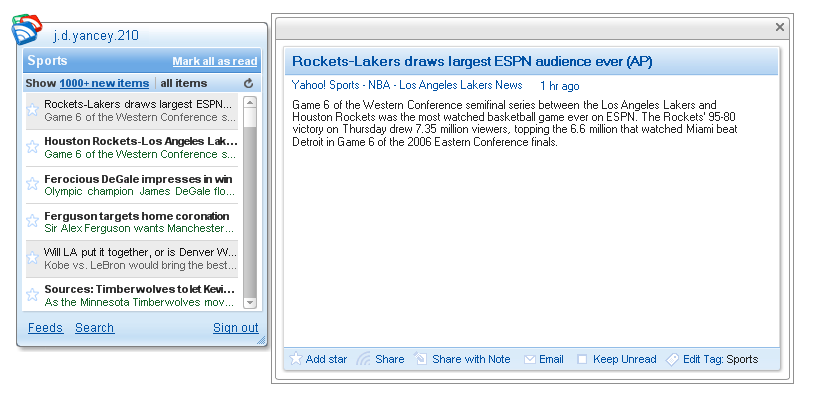Viewport: 813px width, 409px height.
Task: Click the Sign out link
Action: [235, 328]
